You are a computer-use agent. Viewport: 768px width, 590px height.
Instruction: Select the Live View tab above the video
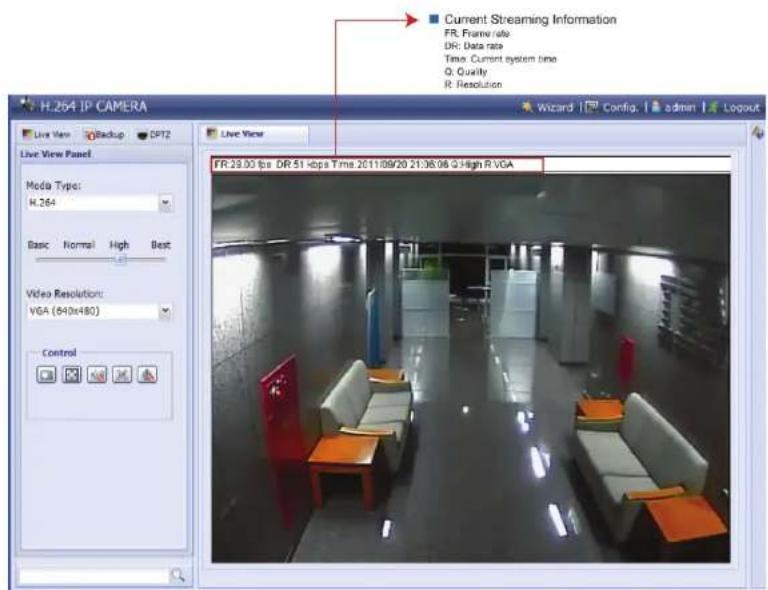click(254, 134)
